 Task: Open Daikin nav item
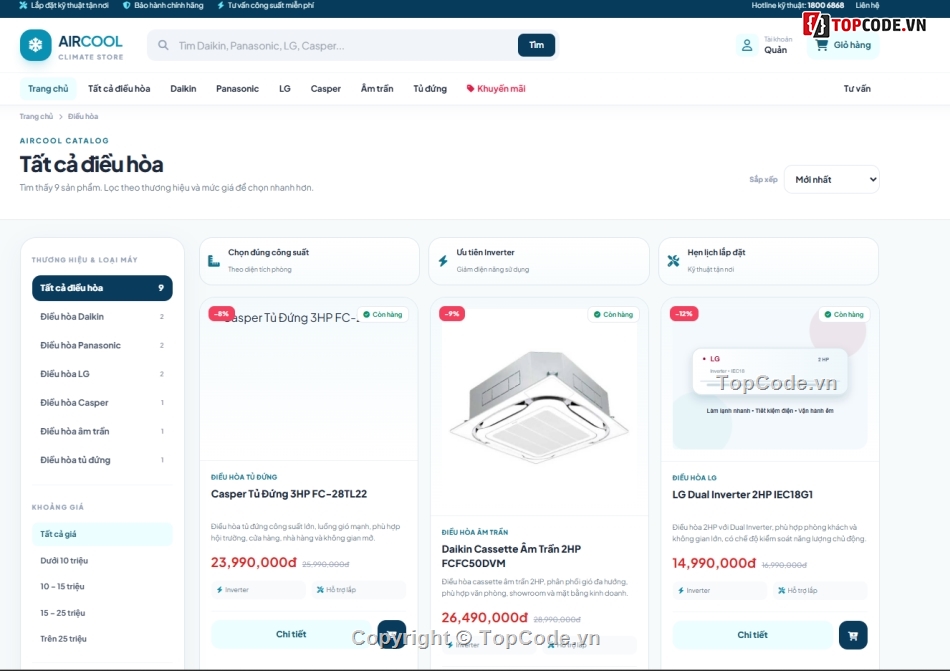[183, 88]
